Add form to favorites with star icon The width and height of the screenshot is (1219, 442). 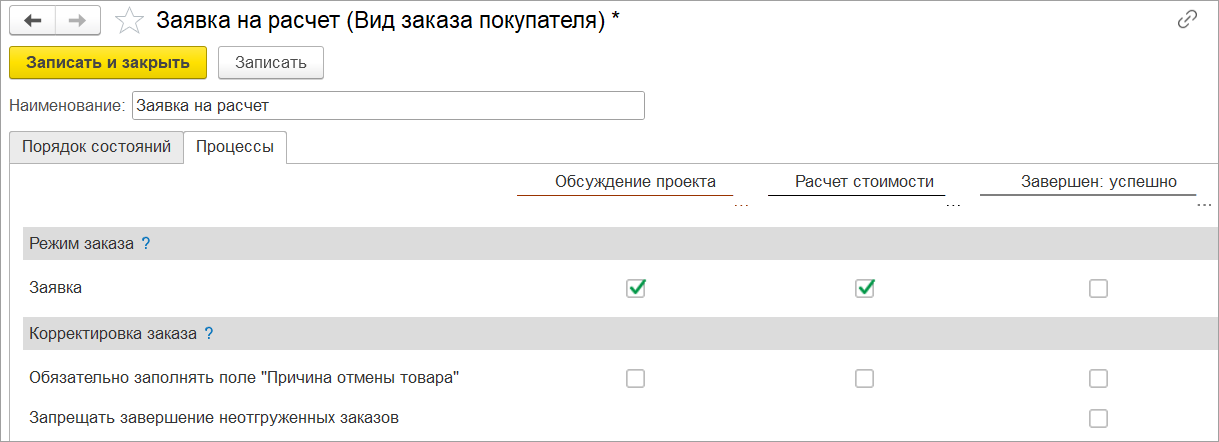129,21
